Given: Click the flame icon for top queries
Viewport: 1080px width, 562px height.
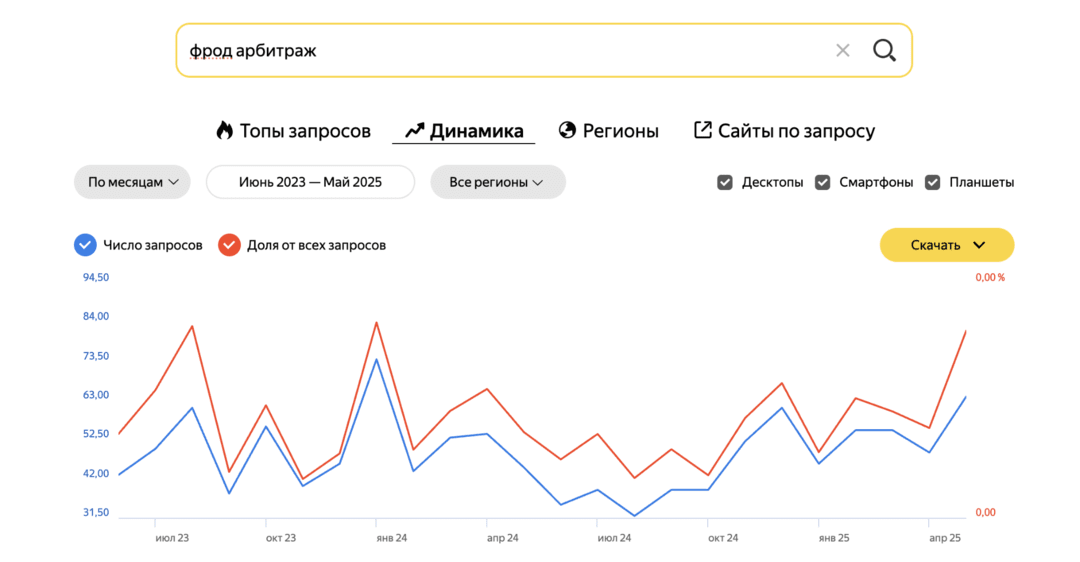Looking at the screenshot, I should [224, 131].
